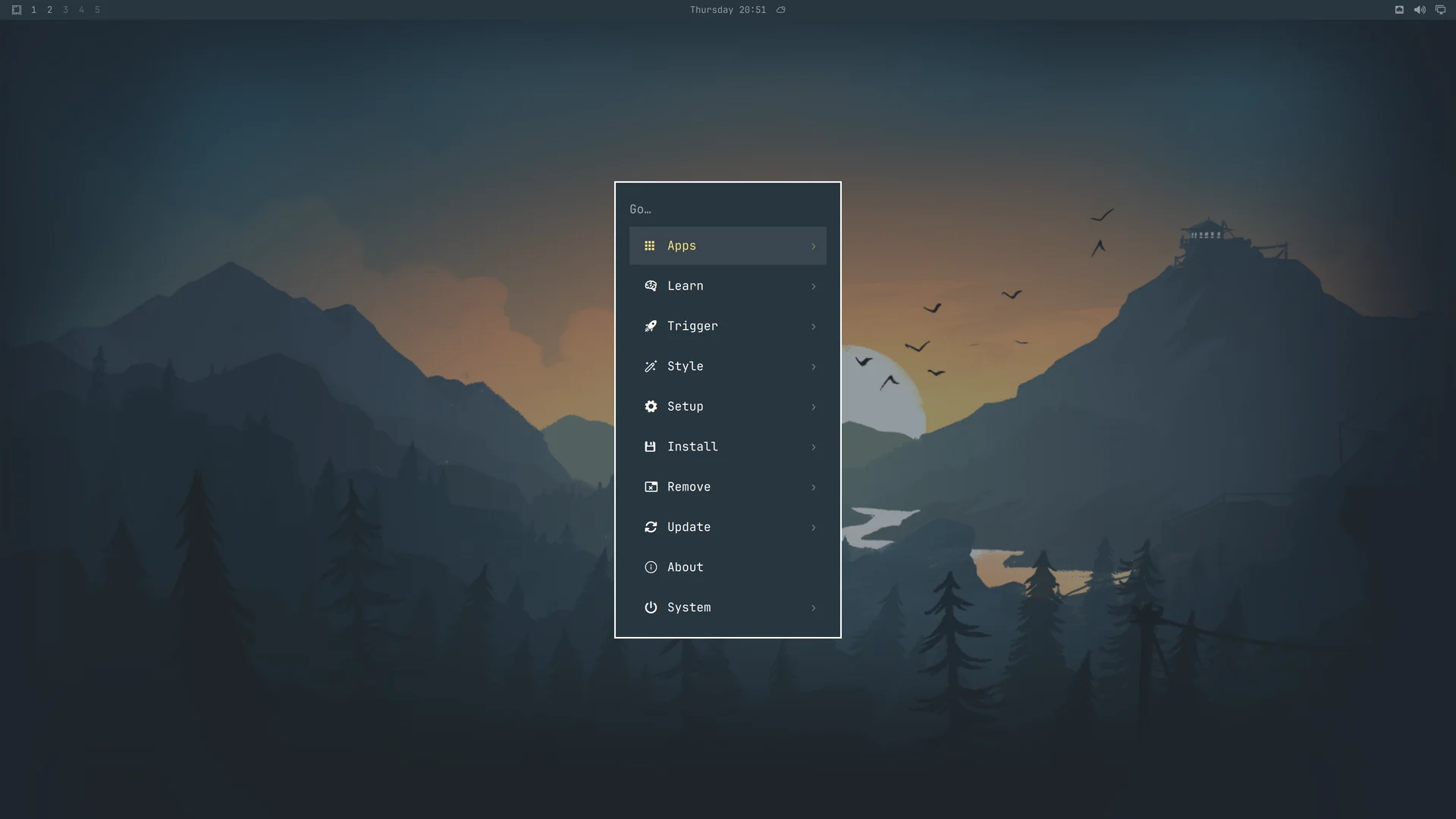Click the Apps grid icon

point(650,246)
